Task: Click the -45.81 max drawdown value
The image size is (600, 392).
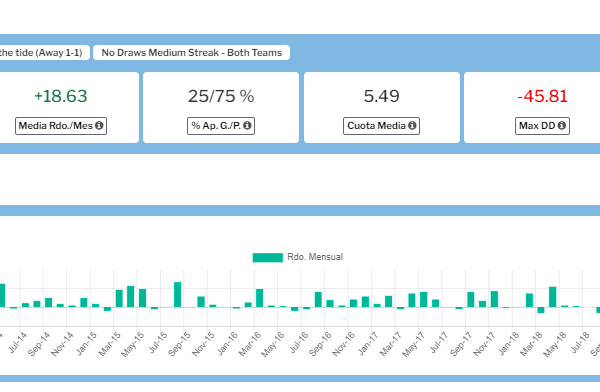Action: [x=542, y=96]
